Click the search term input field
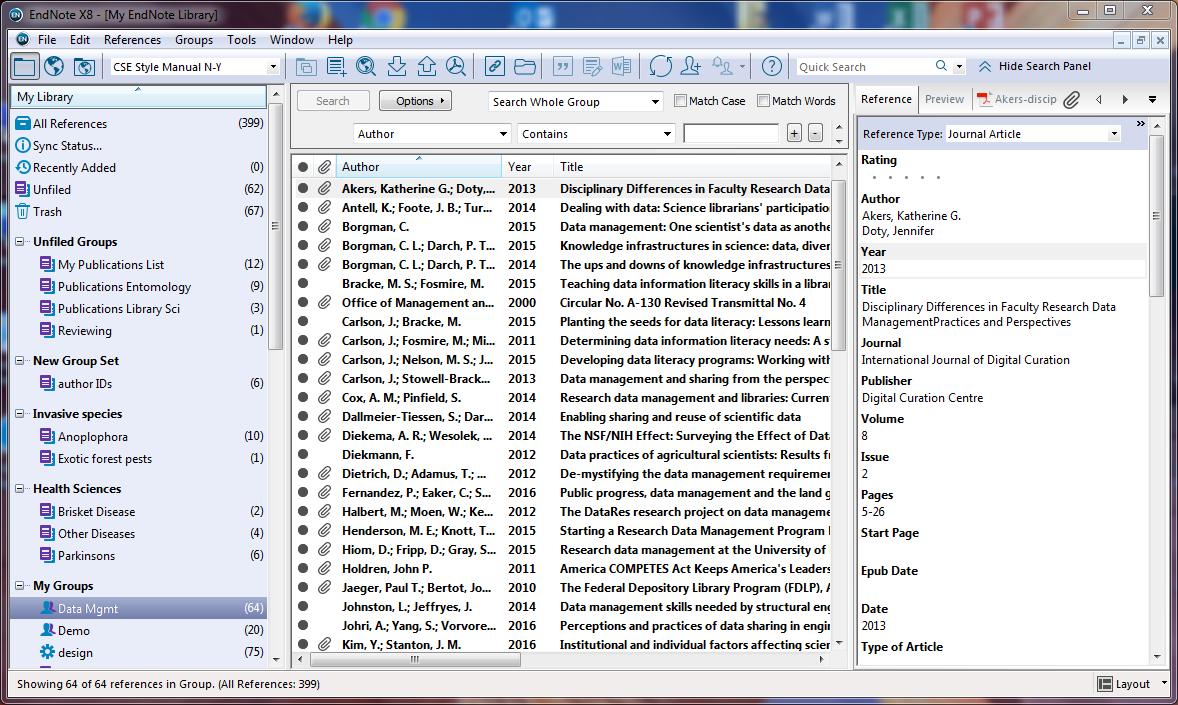This screenshot has height=705, width=1178. pos(731,134)
